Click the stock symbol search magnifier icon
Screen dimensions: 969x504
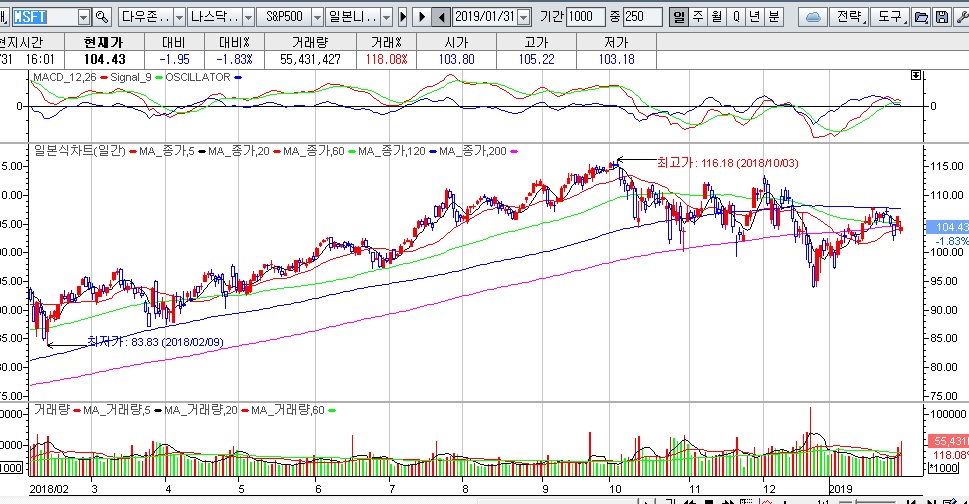click(101, 17)
